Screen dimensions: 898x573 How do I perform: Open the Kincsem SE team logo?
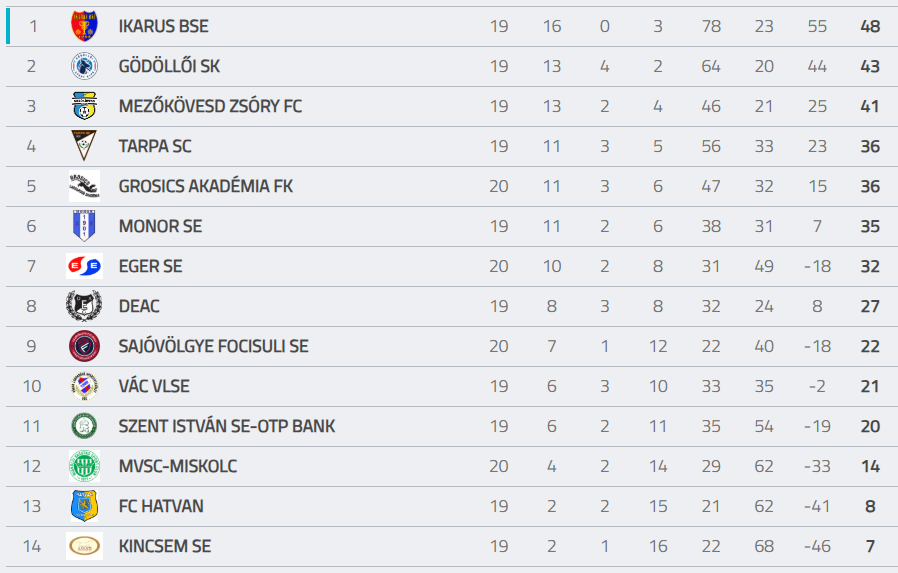point(84,546)
